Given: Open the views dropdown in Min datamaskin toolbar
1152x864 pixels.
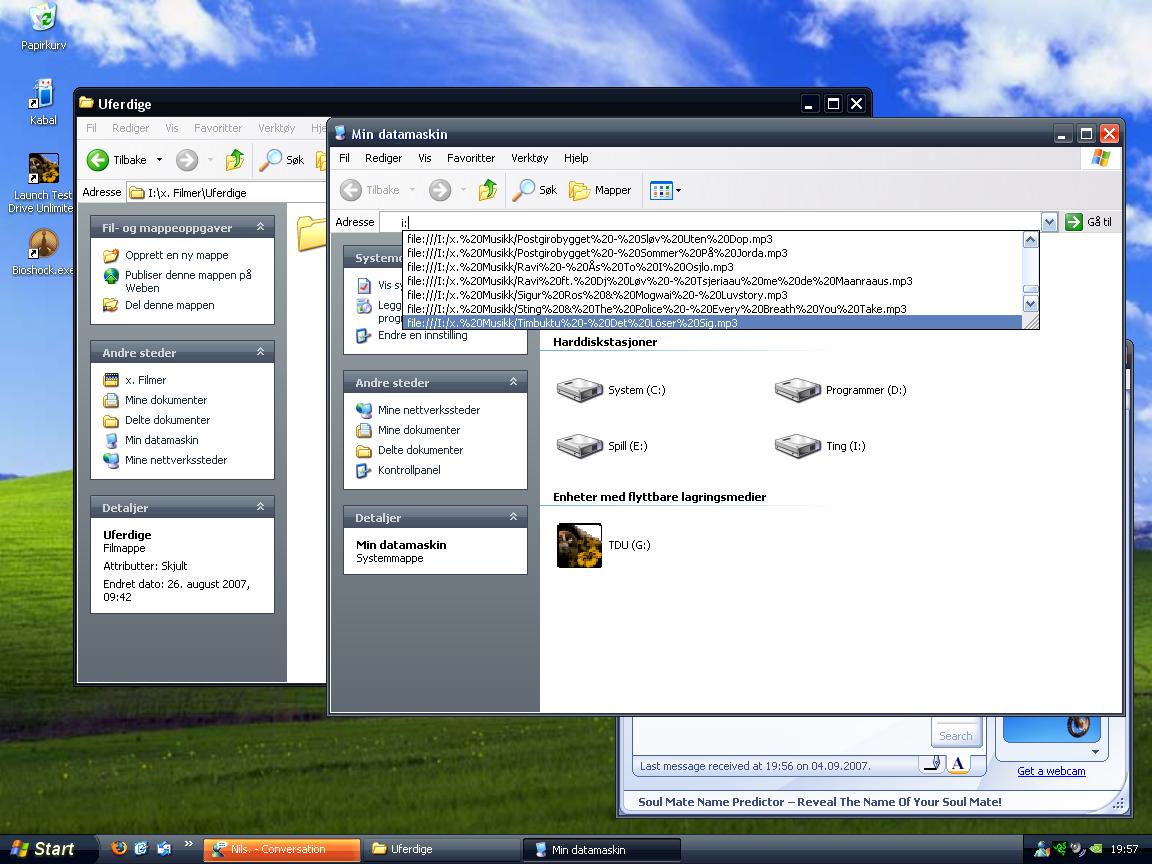Looking at the screenshot, I should [x=678, y=190].
